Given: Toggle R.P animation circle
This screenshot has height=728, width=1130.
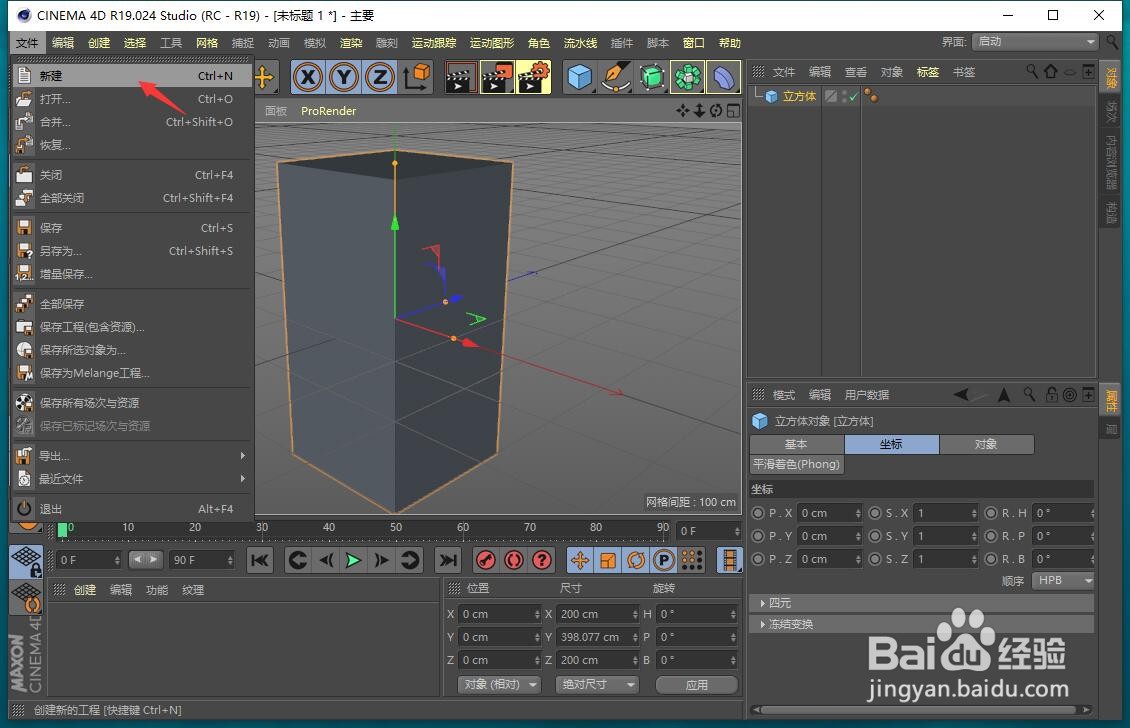Looking at the screenshot, I should (x=992, y=536).
